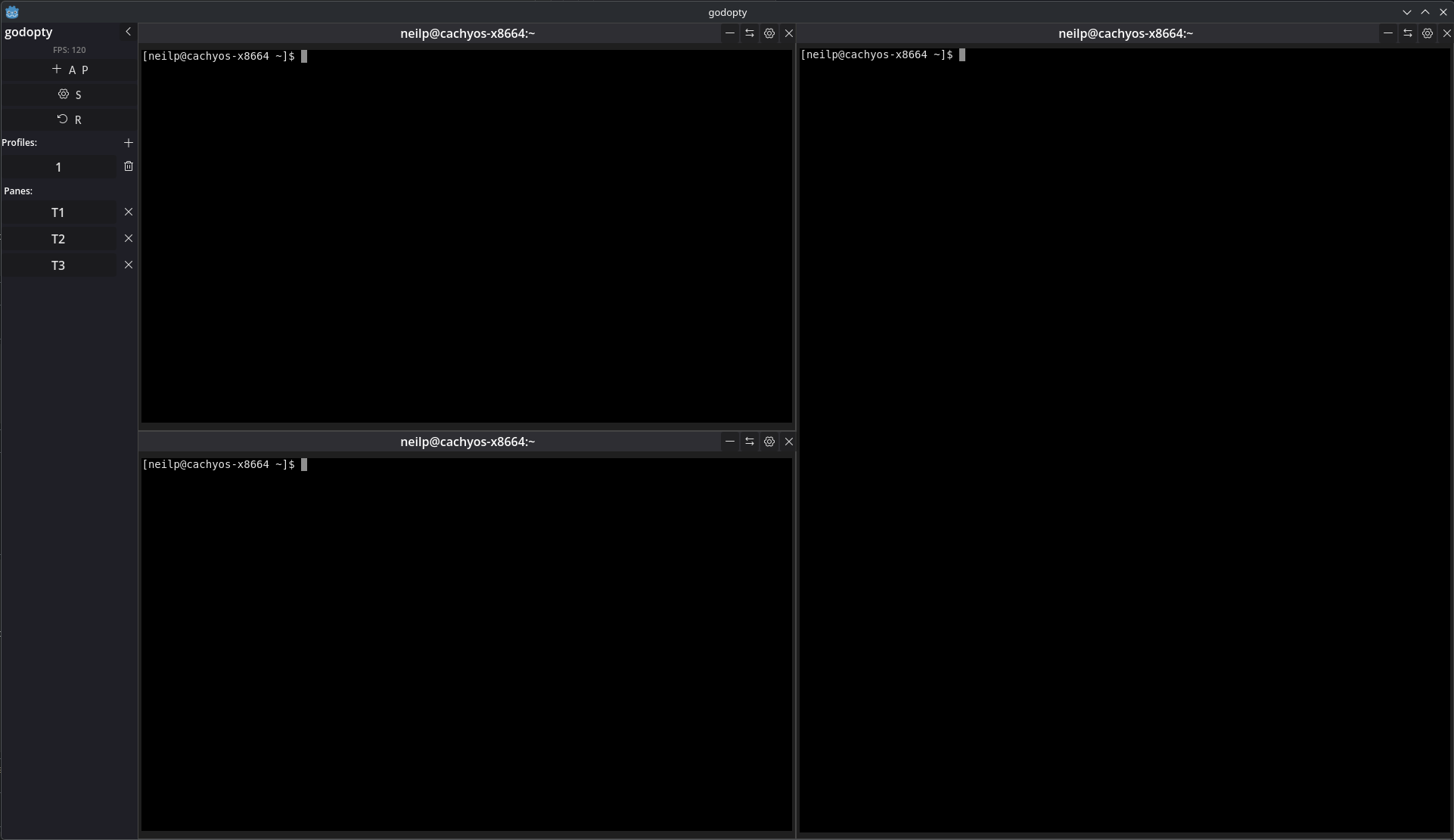1454x840 pixels.
Task: Select pane T2 in the panes list
Action: (x=58, y=239)
